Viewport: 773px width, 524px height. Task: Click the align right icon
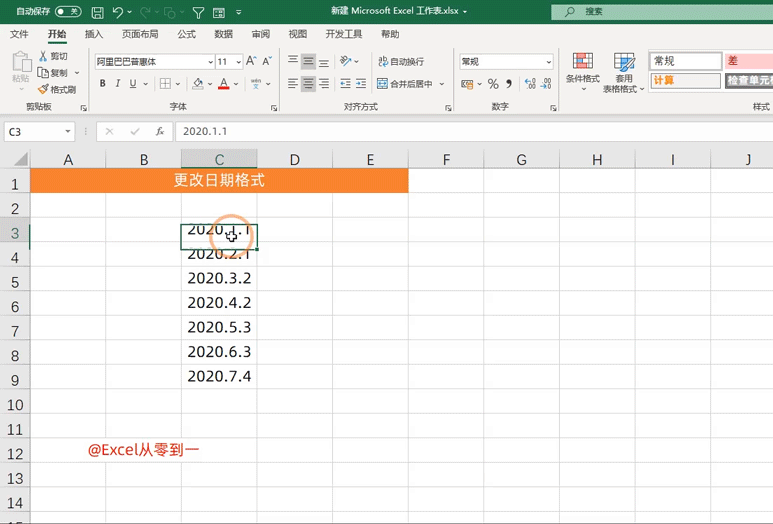tap(324, 83)
